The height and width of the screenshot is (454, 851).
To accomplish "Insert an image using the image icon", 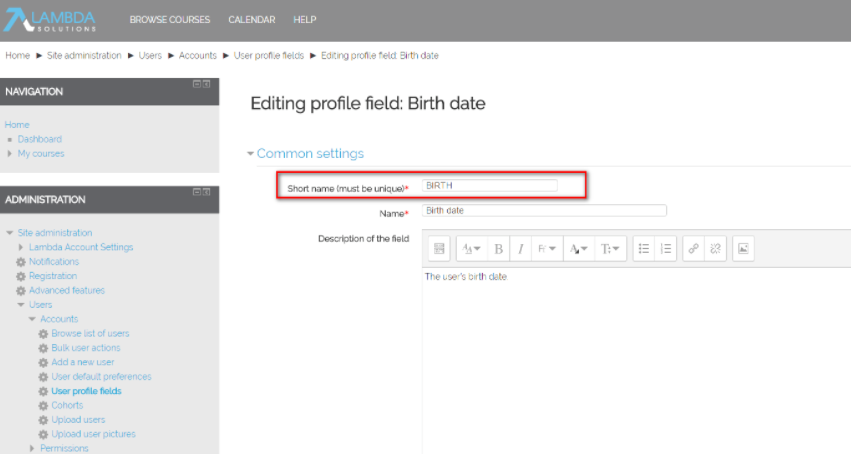I will pos(742,249).
